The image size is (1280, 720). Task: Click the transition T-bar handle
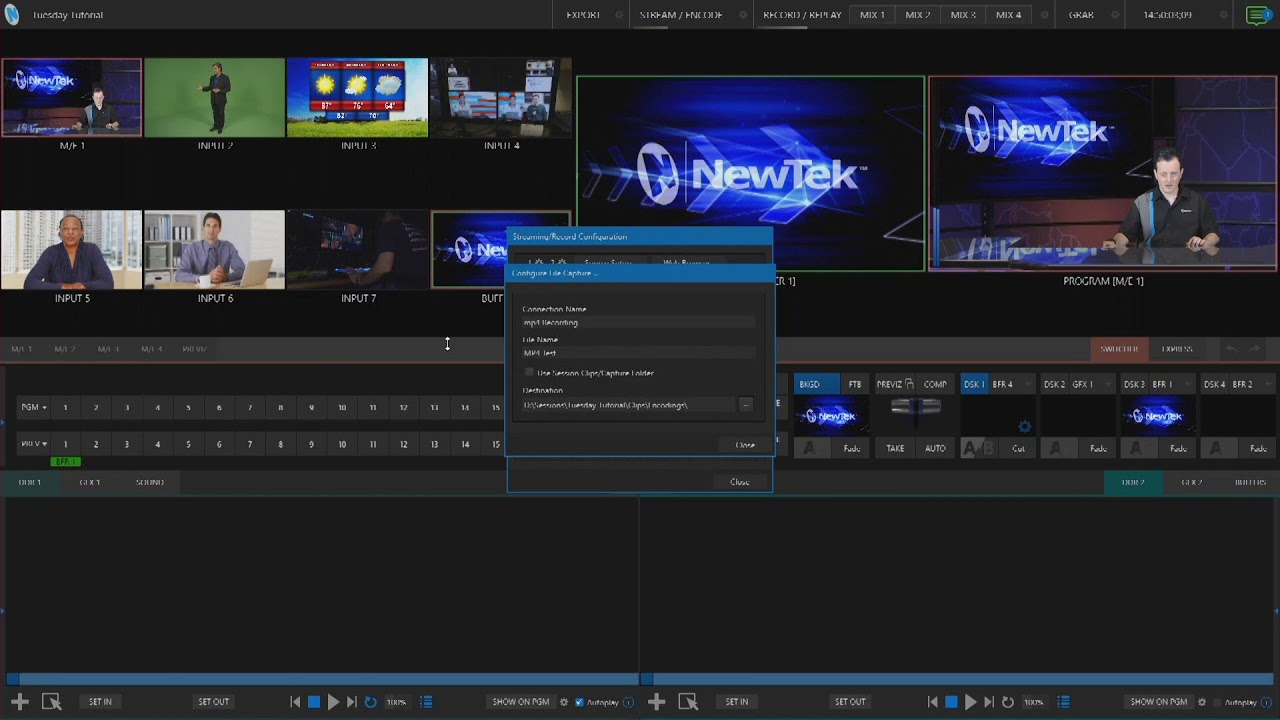(x=915, y=406)
